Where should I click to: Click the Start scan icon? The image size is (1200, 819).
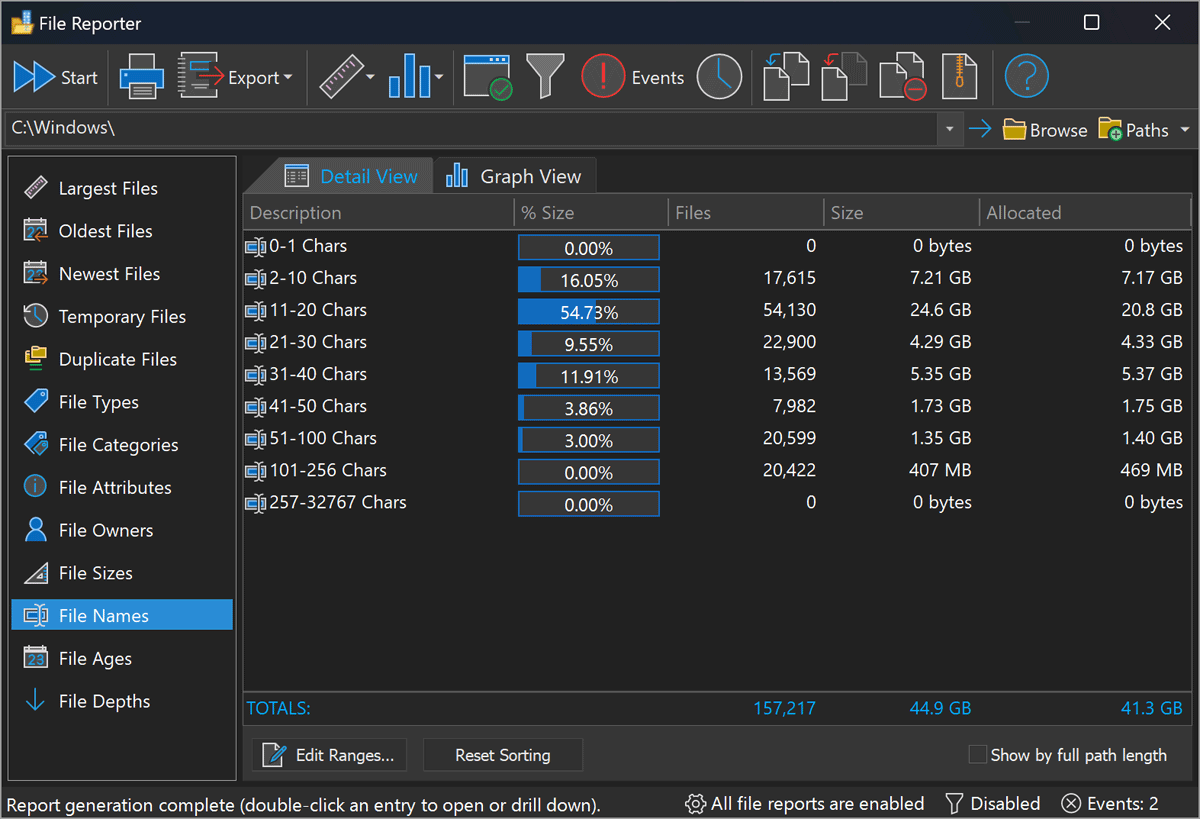35,77
